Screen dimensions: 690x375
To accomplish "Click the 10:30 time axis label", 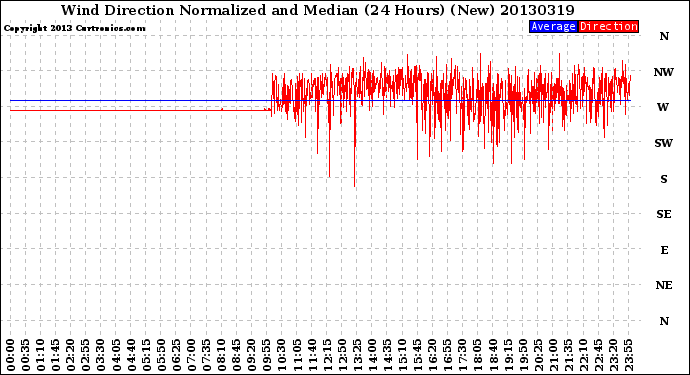I will 282,355.
